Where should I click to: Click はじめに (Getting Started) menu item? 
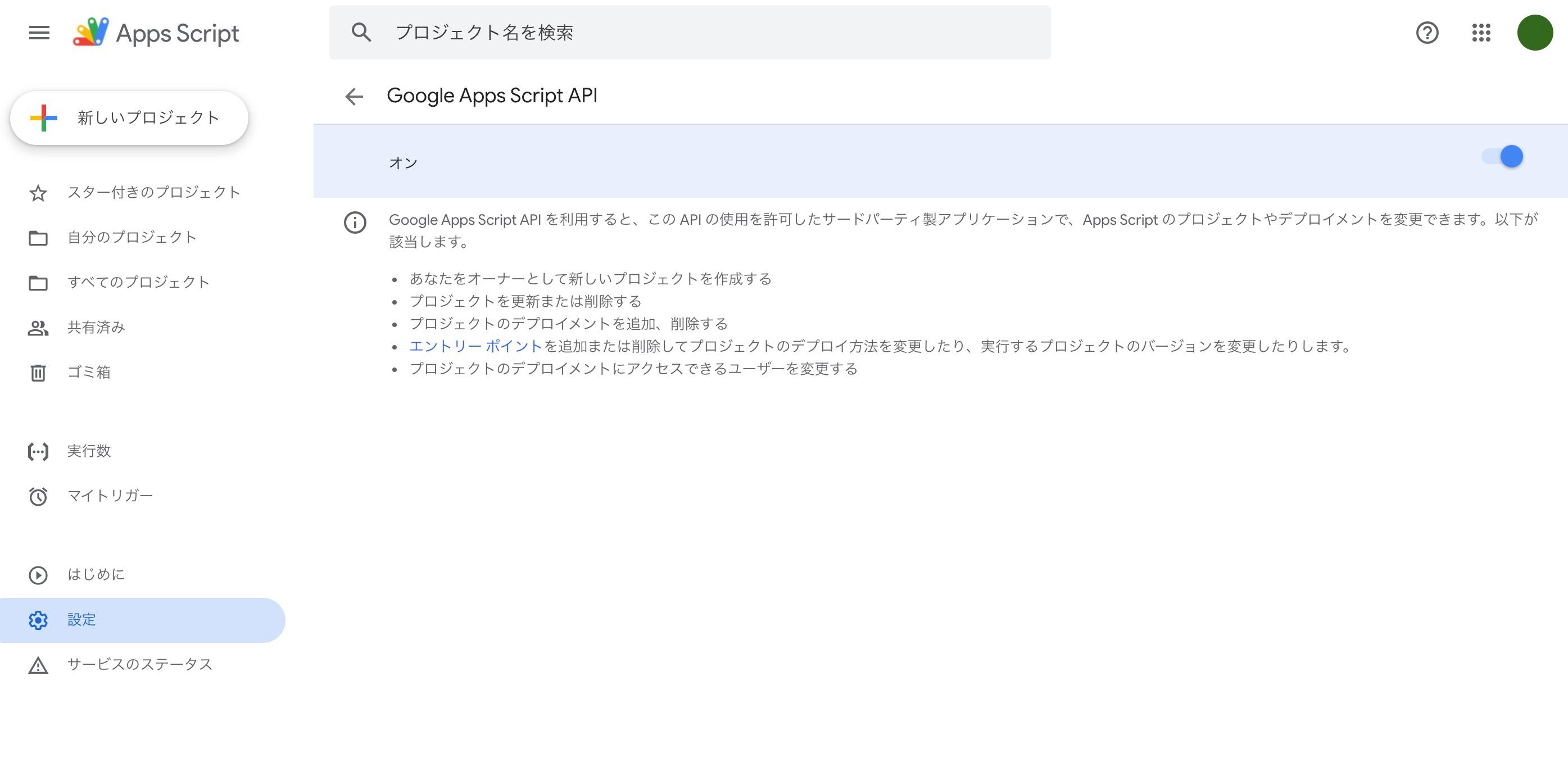[96, 574]
